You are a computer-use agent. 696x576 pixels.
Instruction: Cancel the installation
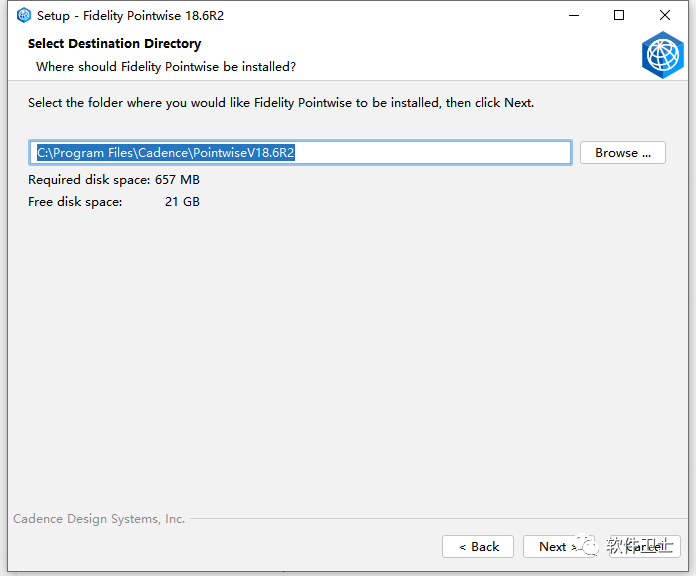click(645, 546)
